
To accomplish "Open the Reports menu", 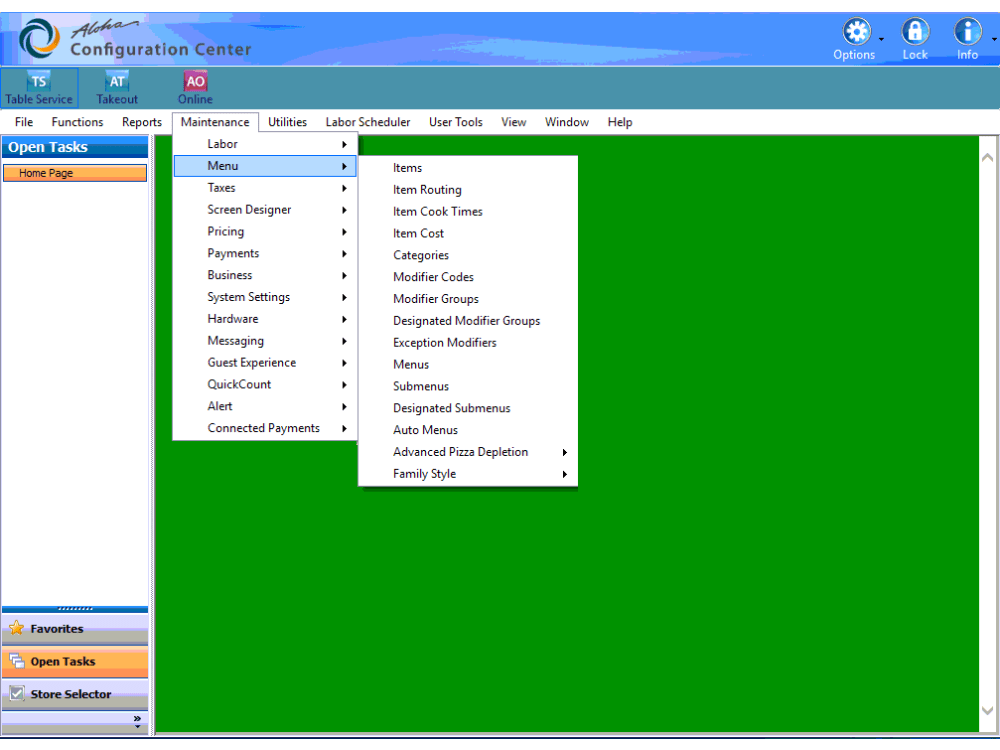I will (142, 122).
